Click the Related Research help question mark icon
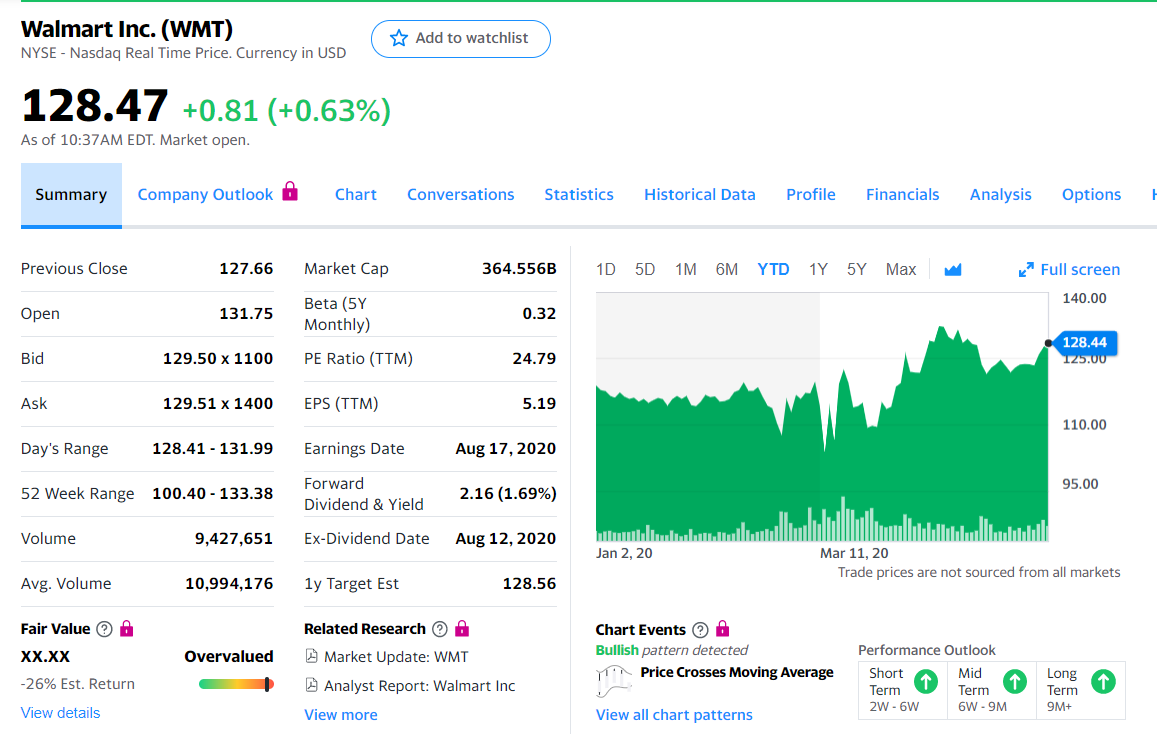This screenshot has height=744, width=1157. (439, 629)
